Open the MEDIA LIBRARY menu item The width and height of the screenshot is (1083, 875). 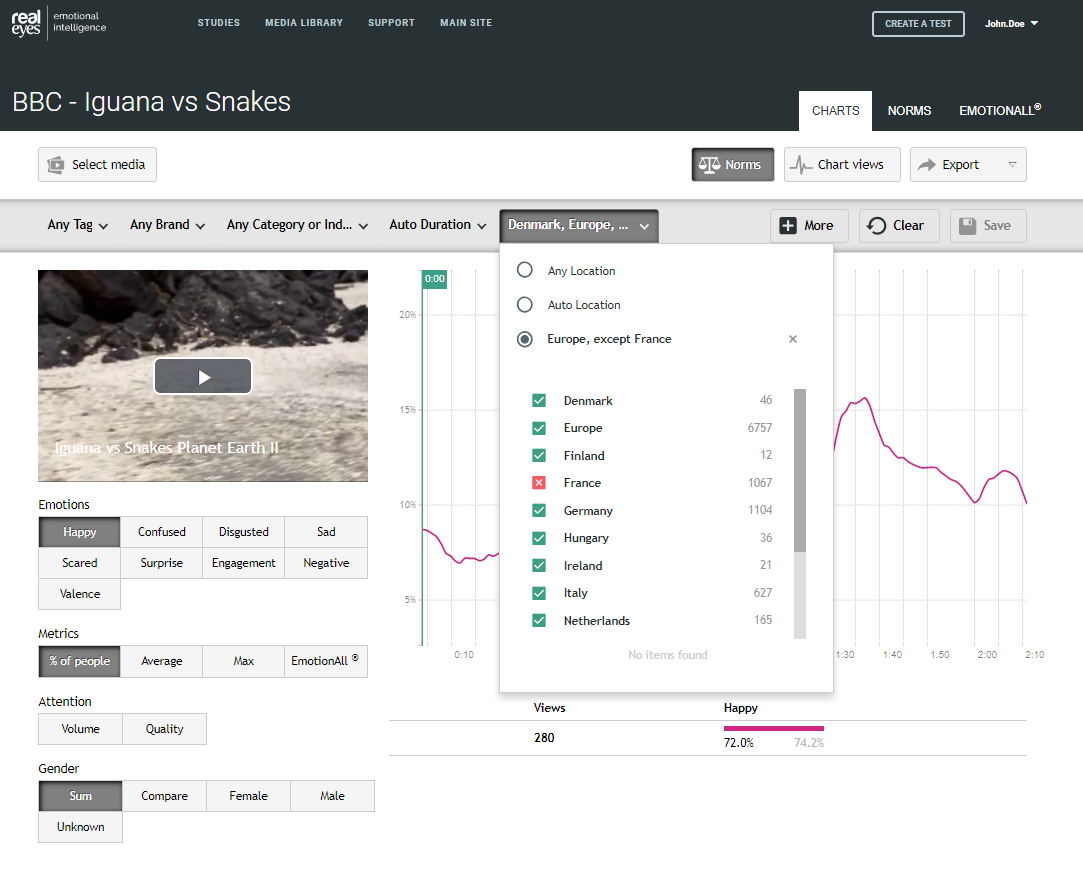click(x=304, y=23)
